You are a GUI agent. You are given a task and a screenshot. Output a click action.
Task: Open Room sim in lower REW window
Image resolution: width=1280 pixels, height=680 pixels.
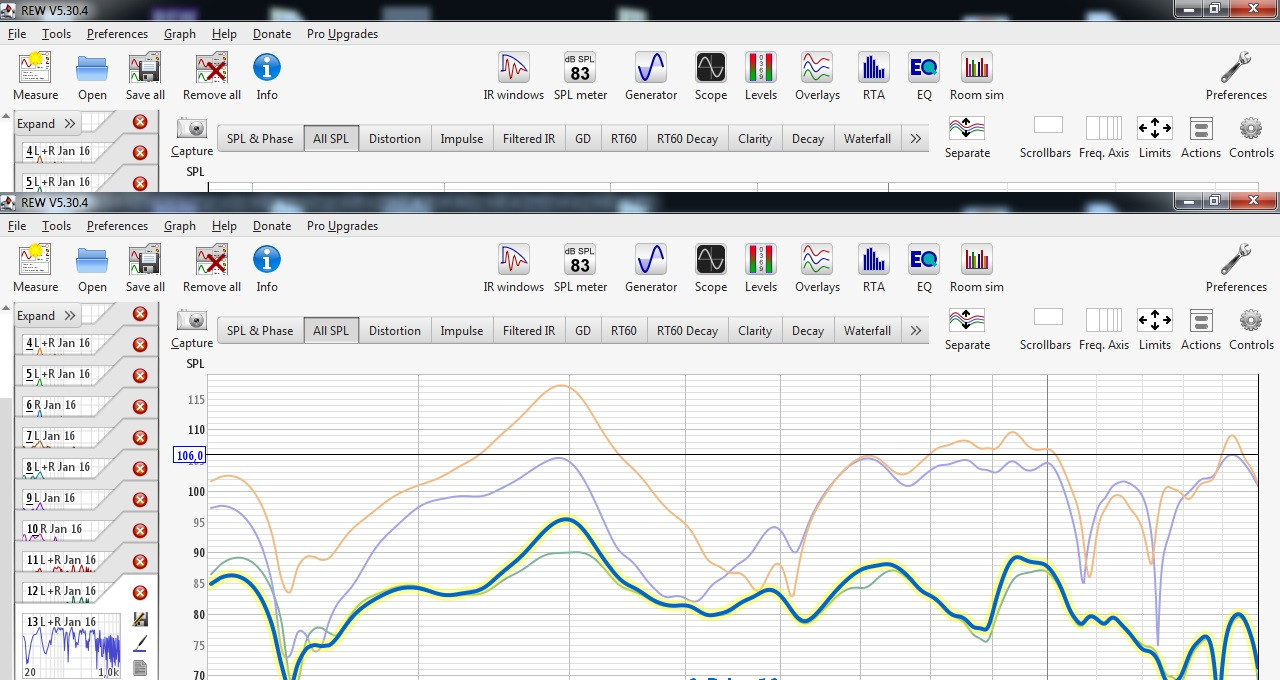click(x=976, y=260)
